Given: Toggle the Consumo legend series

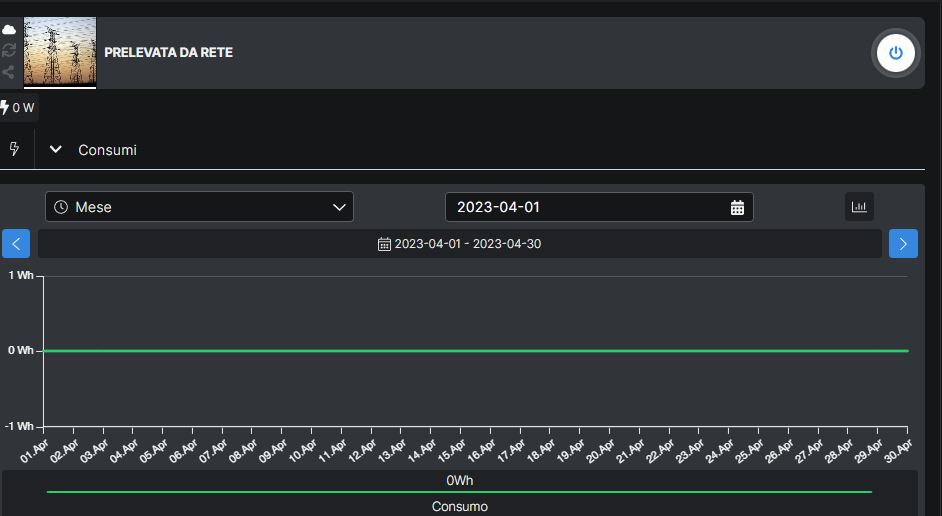Looking at the screenshot, I should click(459, 506).
